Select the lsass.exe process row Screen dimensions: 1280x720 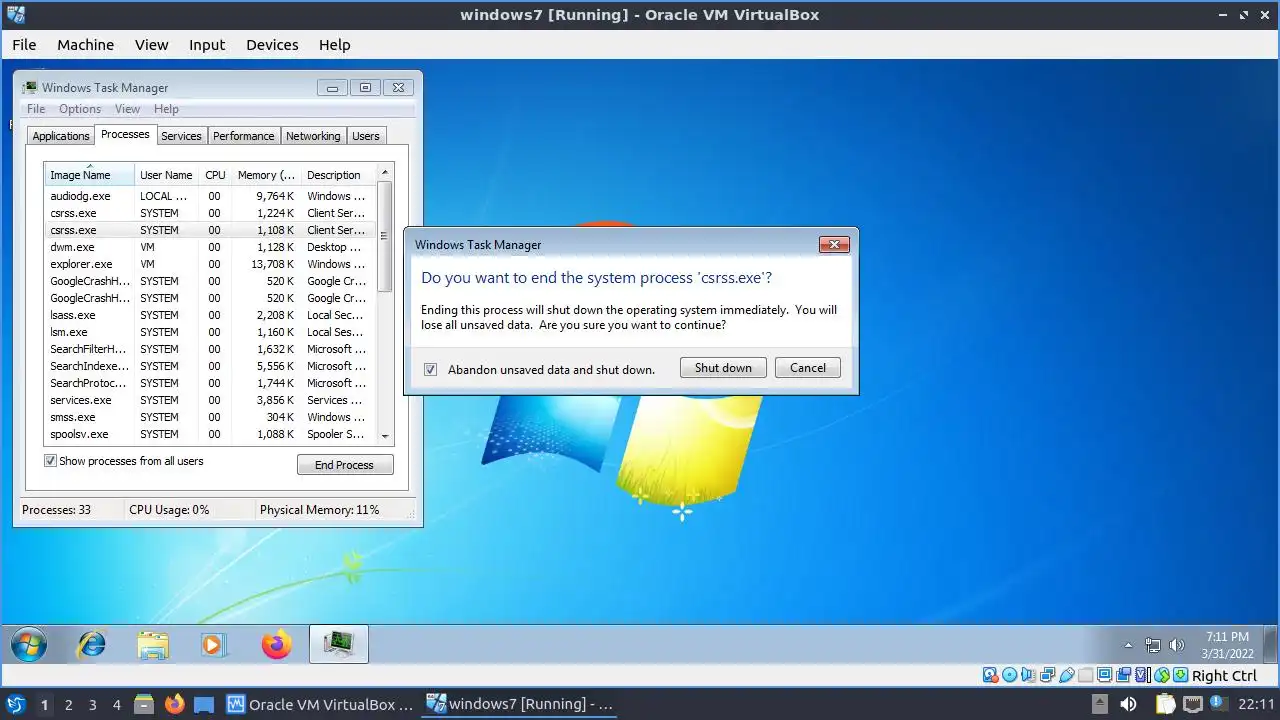[x=210, y=315]
